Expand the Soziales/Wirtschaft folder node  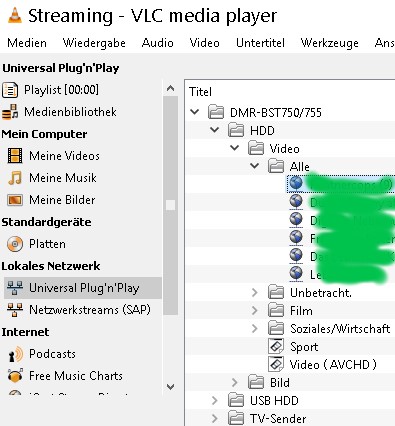point(255,328)
